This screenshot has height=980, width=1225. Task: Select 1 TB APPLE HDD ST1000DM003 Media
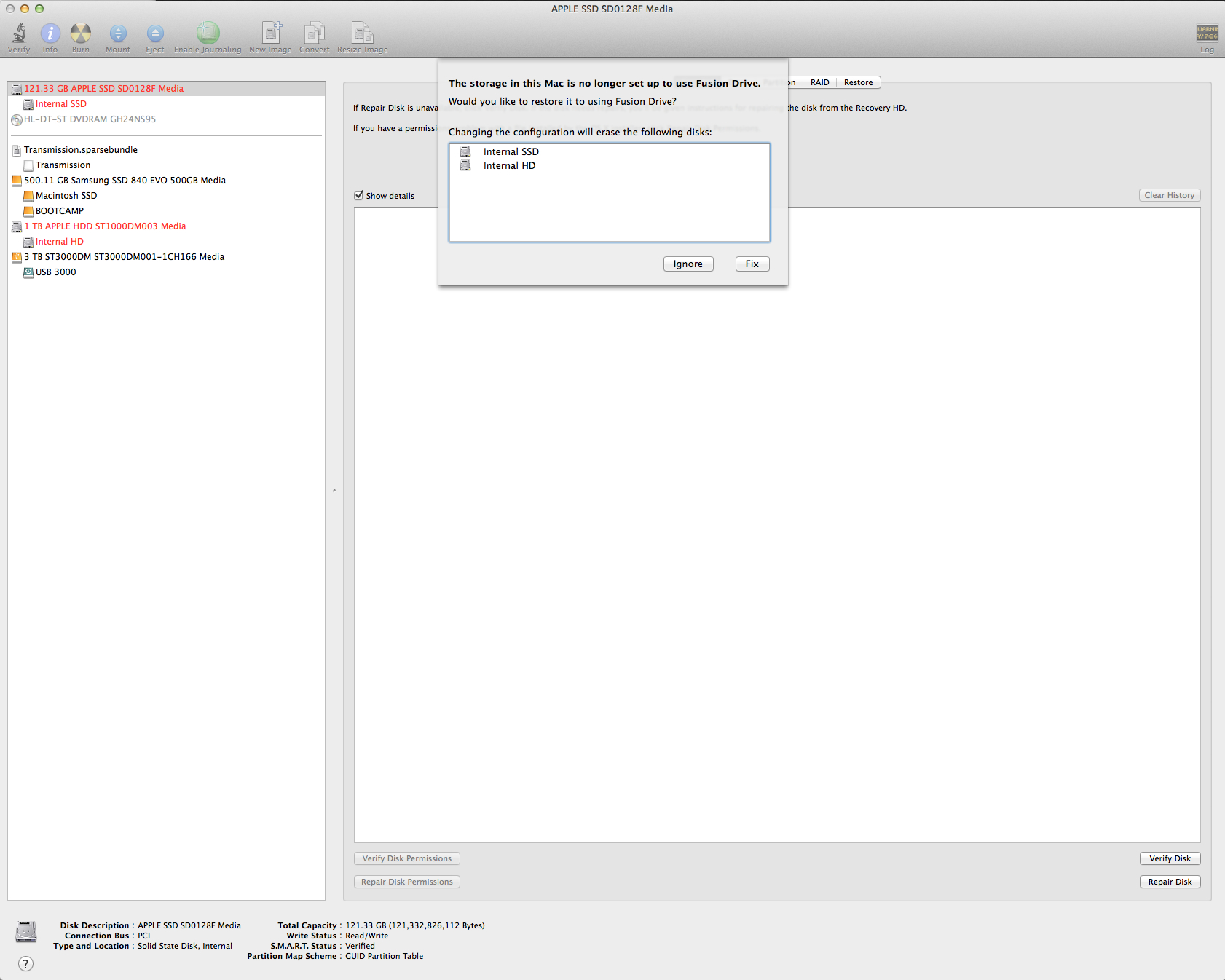coord(105,226)
